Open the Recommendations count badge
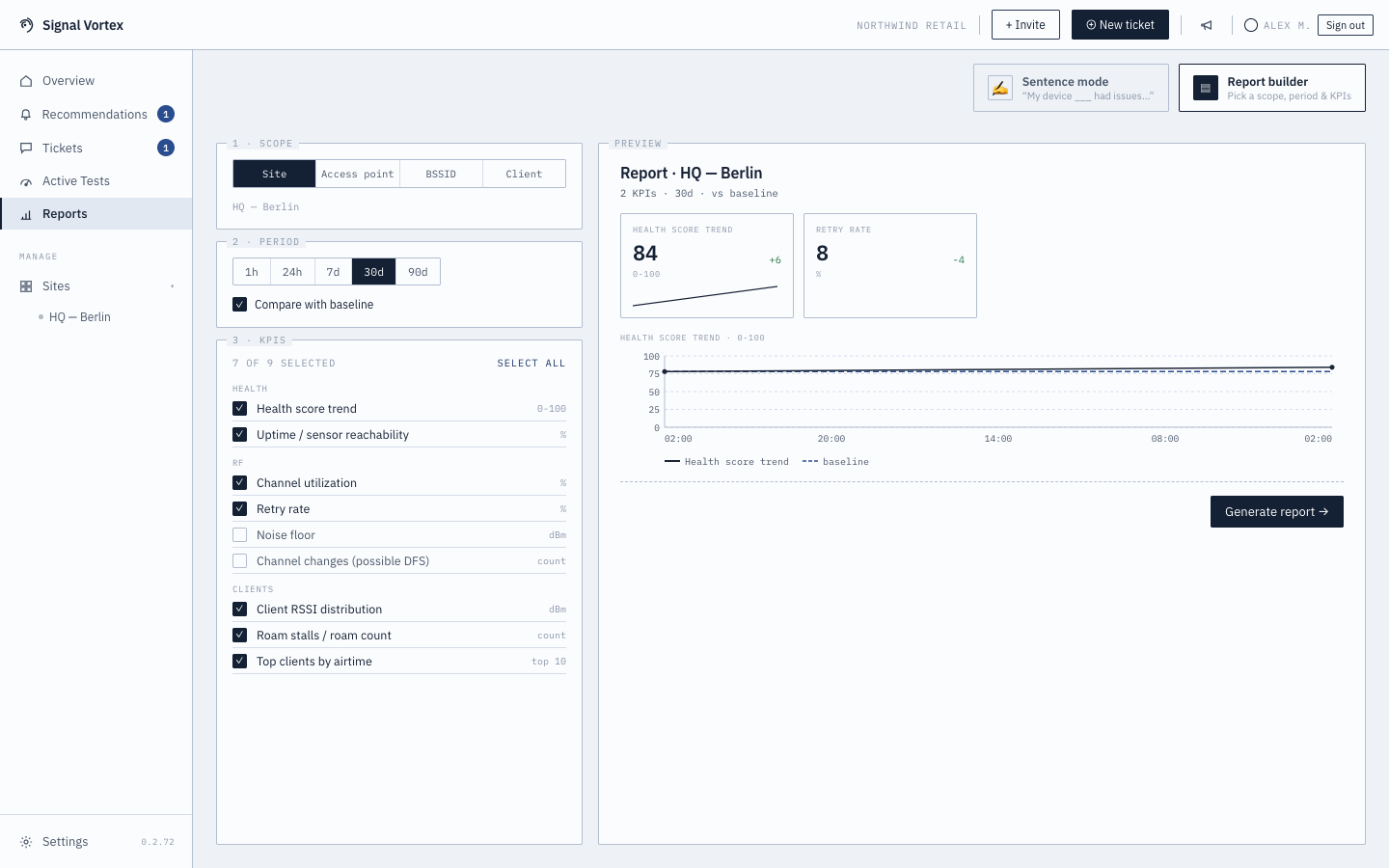Image resolution: width=1389 pixels, height=868 pixels. point(166,115)
